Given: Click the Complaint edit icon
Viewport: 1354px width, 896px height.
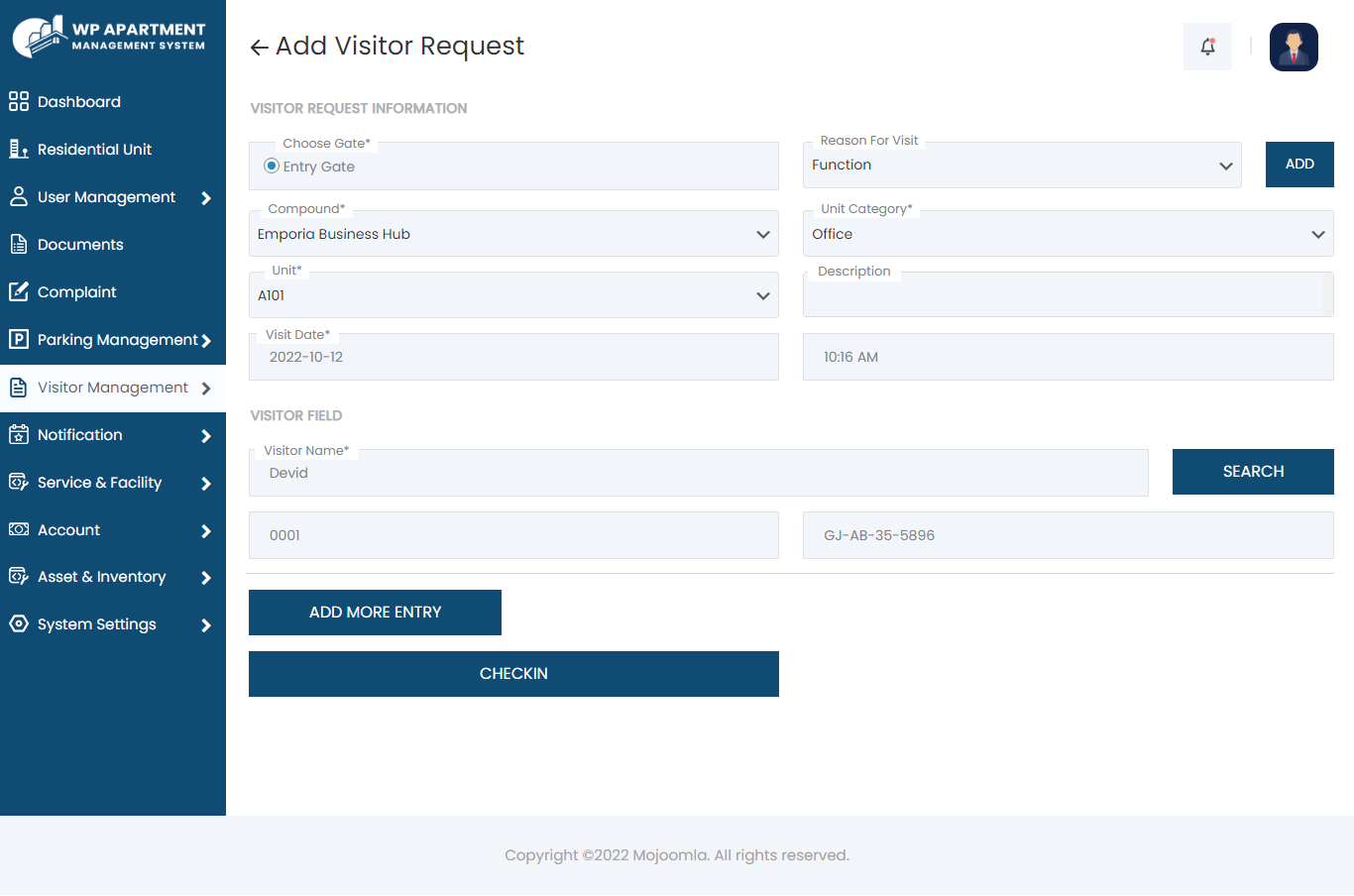Looking at the screenshot, I should pos(19,291).
